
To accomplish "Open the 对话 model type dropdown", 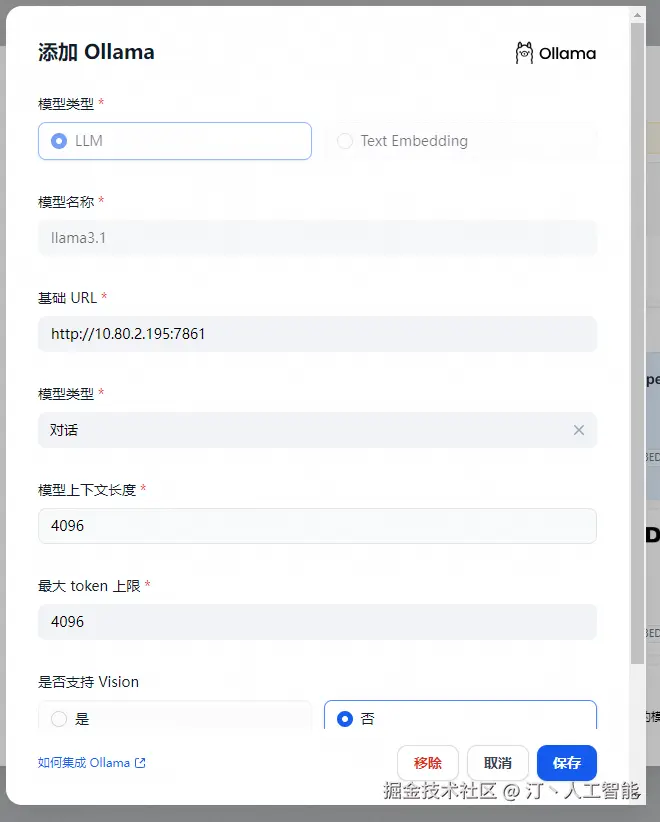I will 317,430.
